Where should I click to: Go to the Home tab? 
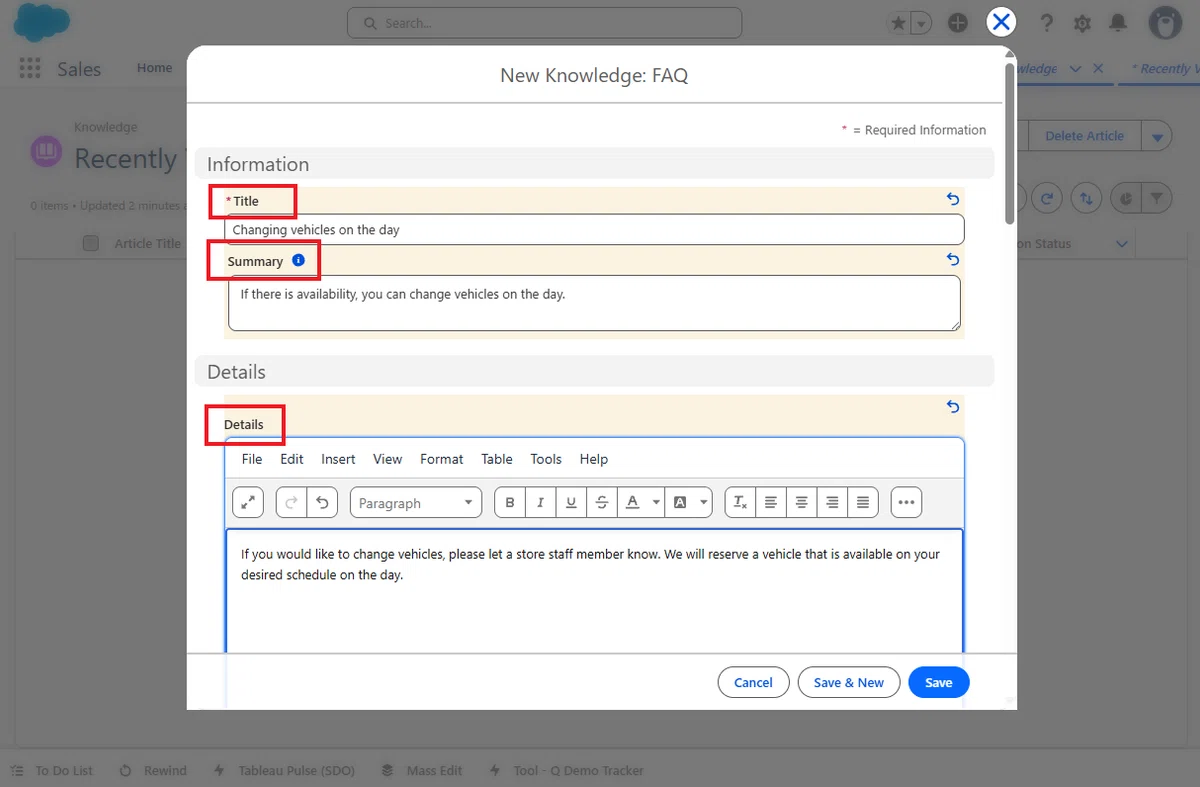(x=155, y=68)
